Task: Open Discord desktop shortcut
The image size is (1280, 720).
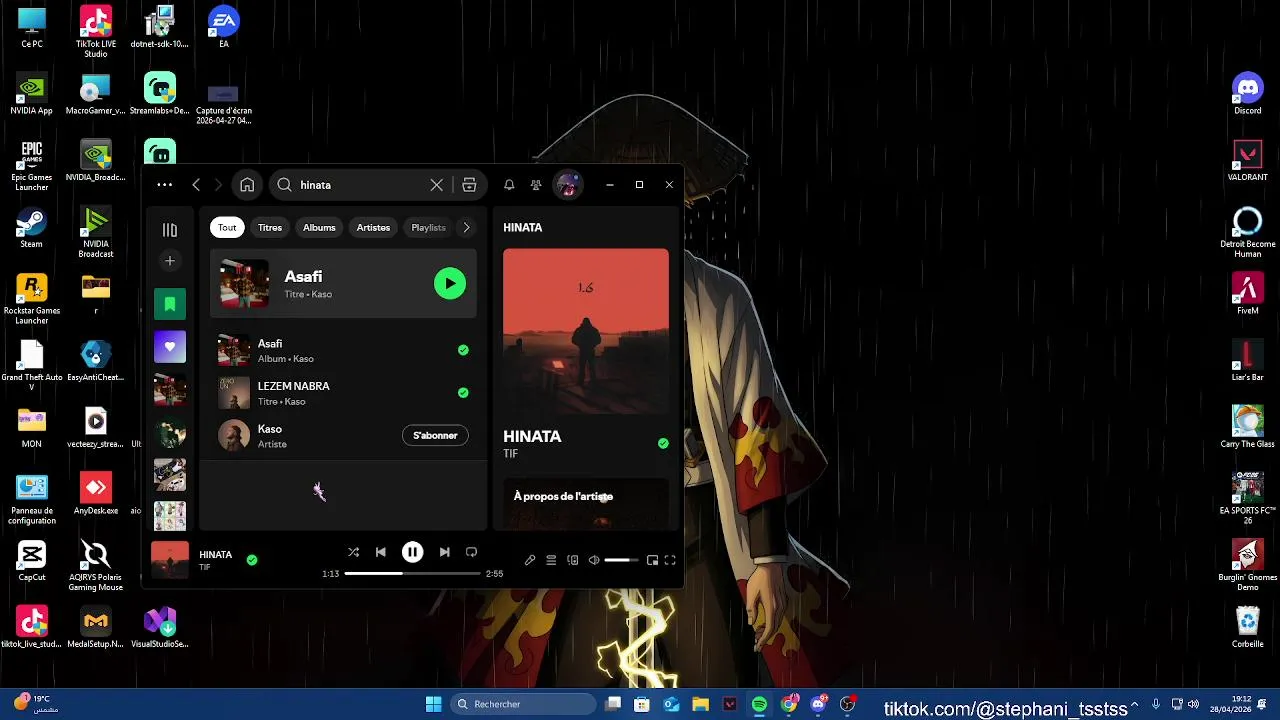Action: pos(1248,94)
